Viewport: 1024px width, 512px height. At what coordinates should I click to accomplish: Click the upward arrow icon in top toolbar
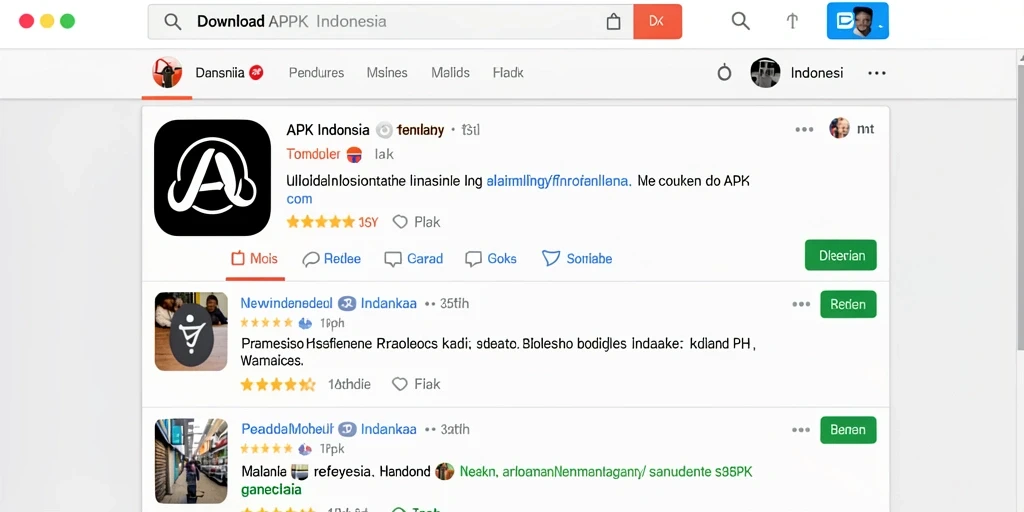(792, 22)
